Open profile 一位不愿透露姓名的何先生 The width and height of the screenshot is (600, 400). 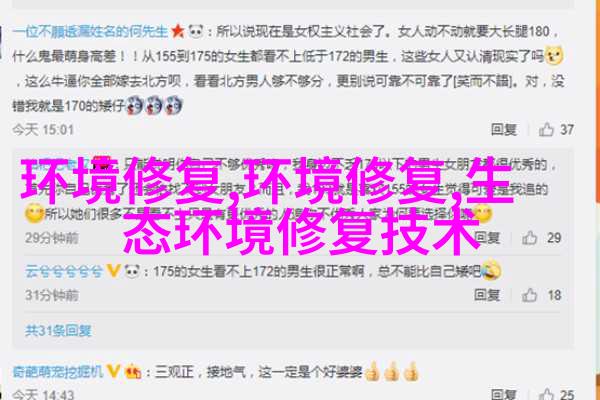pos(90,31)
